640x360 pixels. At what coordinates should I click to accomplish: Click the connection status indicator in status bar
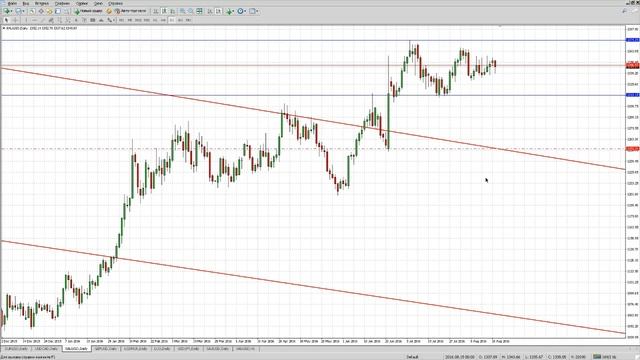[604, 357]
